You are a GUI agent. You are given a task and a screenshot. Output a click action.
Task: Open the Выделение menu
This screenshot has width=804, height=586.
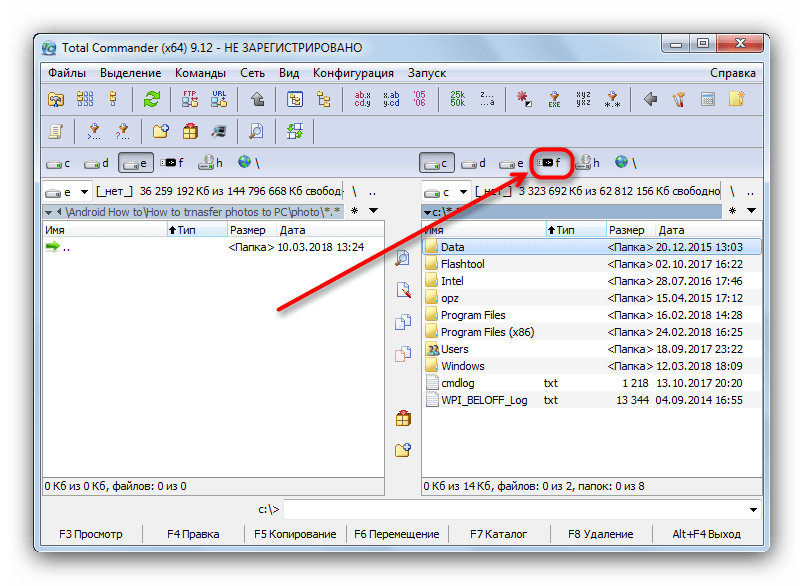click(x=130, y=73)
